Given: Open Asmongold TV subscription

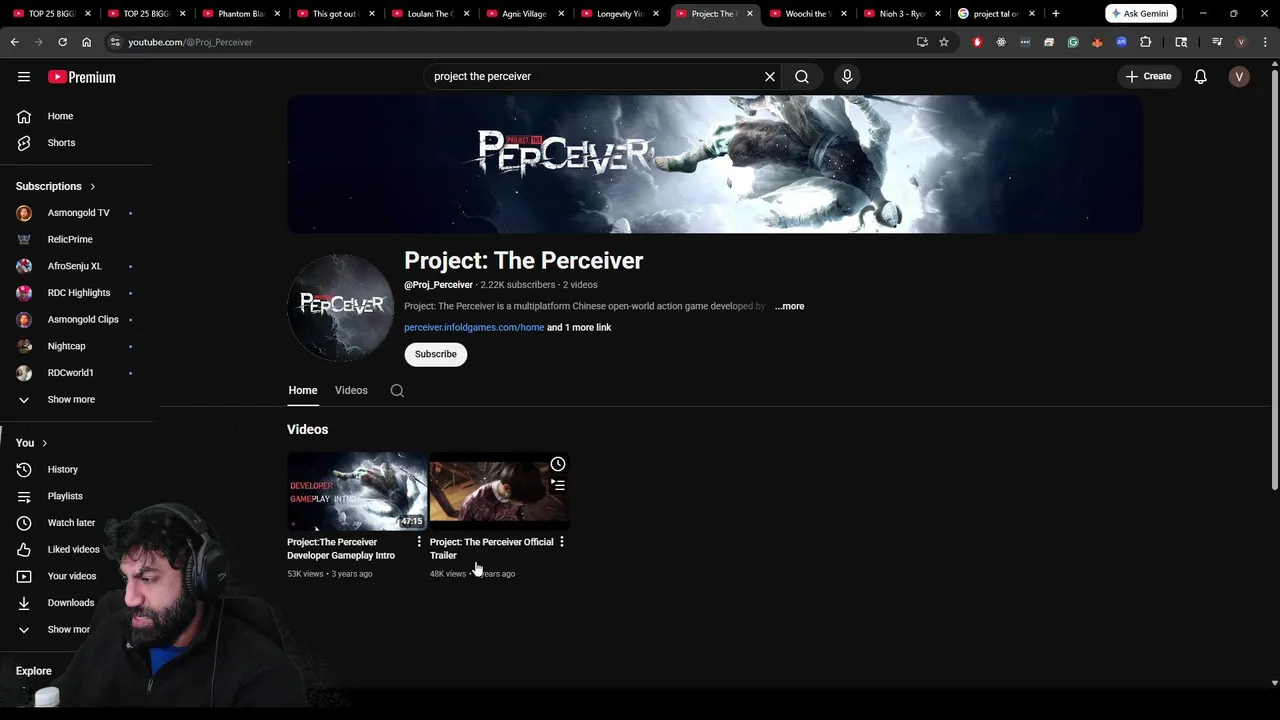Looking at the screenshot, I should tap(76, 213).
